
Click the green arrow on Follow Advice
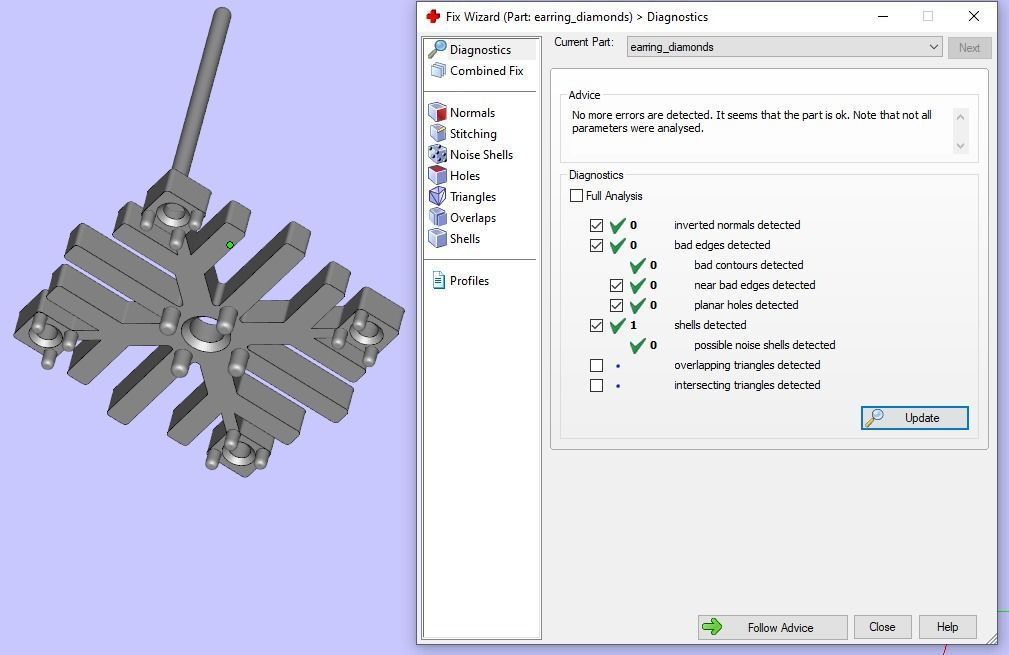(712, 627)
